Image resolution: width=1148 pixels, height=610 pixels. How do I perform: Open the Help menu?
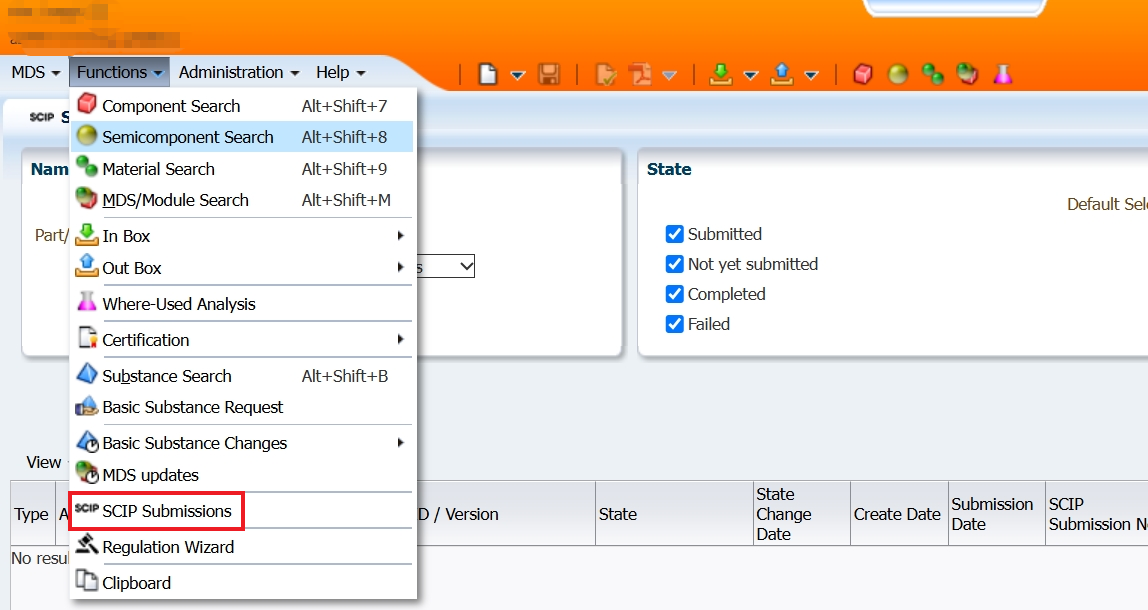tap(340, 72)
